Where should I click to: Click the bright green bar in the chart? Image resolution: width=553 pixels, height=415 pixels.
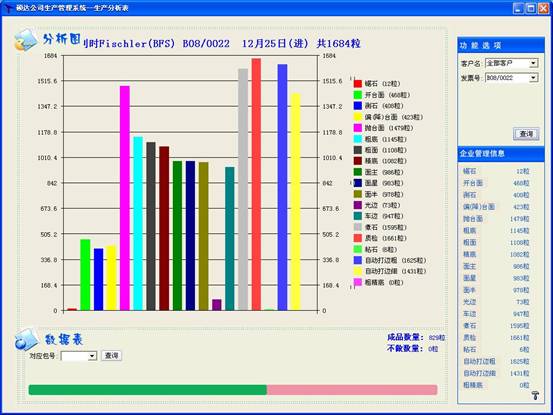click(85, 275)
